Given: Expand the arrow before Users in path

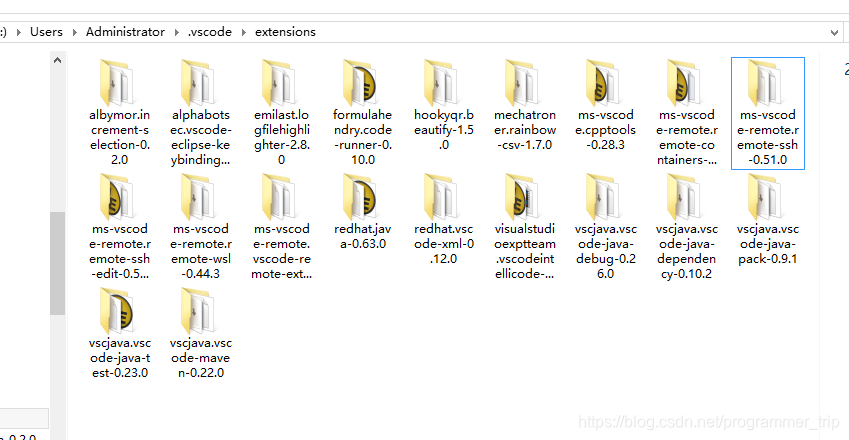Looking at the screenshot, I should tap(19, 32).
